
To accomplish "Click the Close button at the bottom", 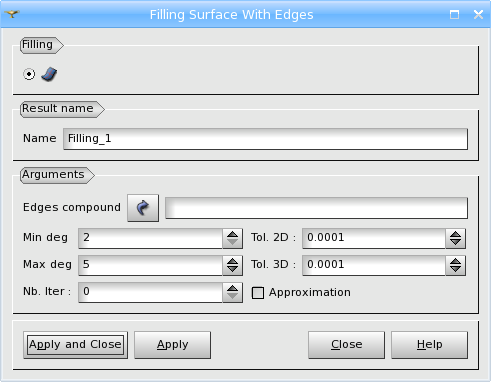I will point(346,345).
